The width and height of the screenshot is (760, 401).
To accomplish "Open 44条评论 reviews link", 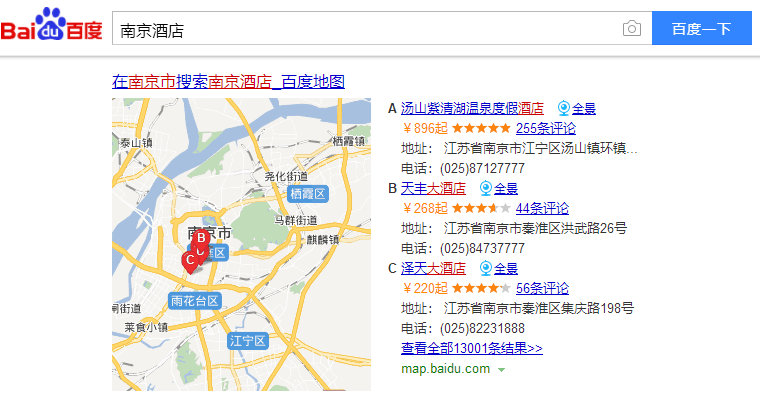I will click(542, 209).
